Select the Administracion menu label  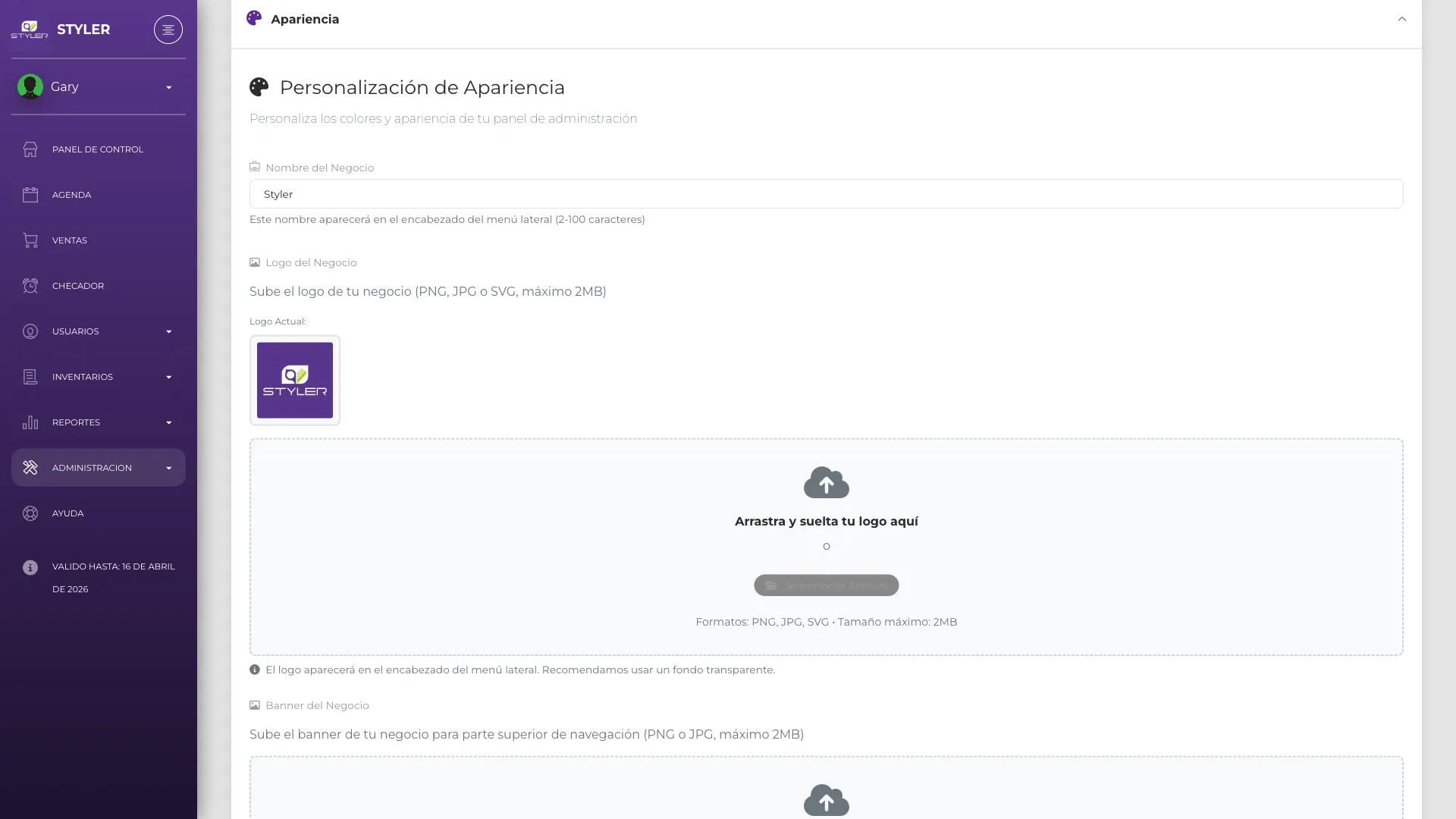pos(92,468)
